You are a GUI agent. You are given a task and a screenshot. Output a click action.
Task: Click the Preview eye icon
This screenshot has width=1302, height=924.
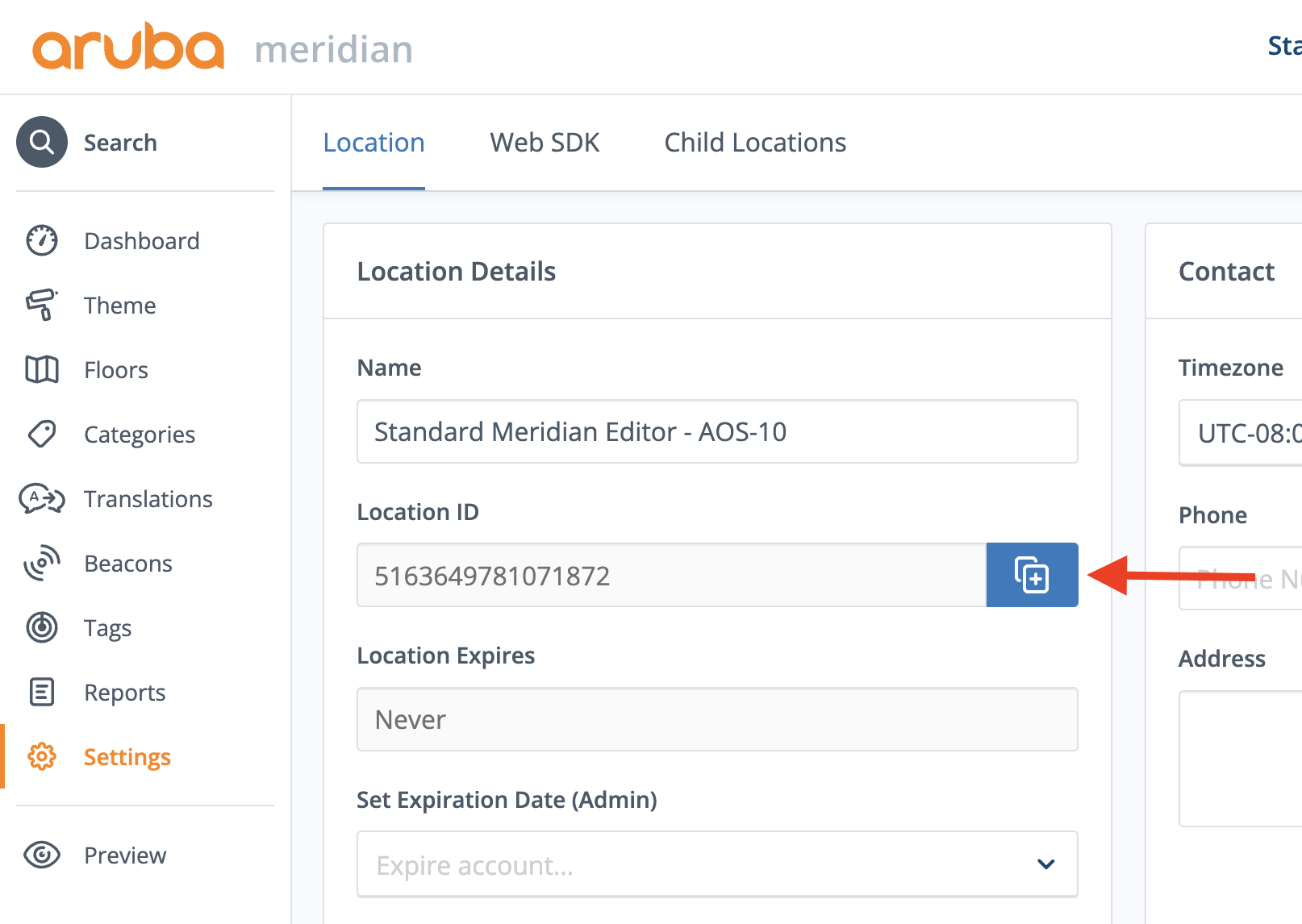(42, 855)
